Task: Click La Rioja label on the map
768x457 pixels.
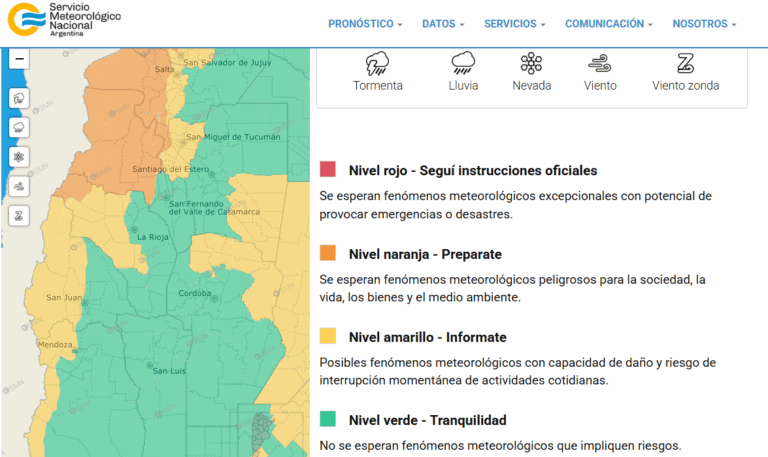Action: [152, 237]
